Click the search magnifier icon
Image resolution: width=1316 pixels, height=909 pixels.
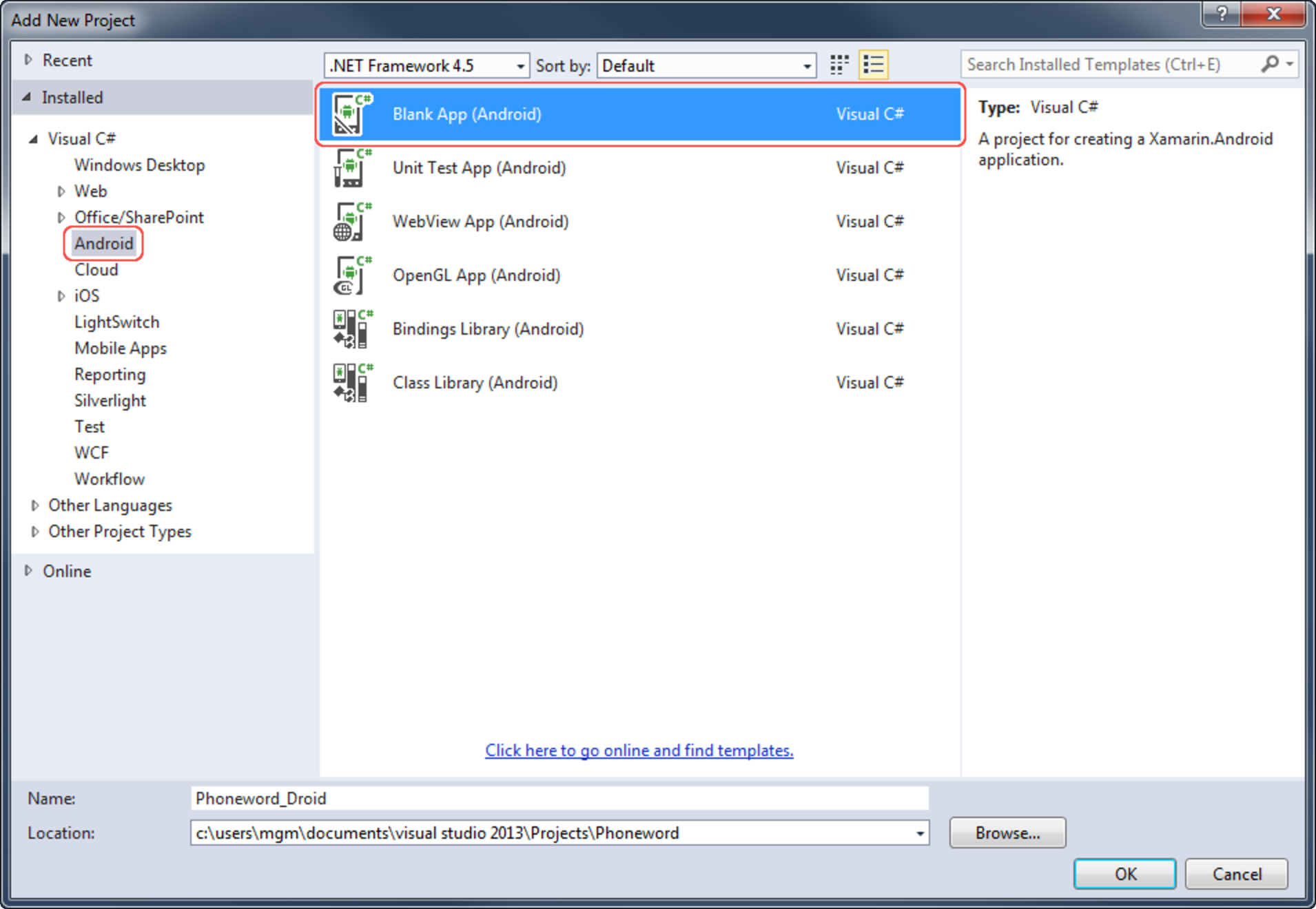[1269, 65]
